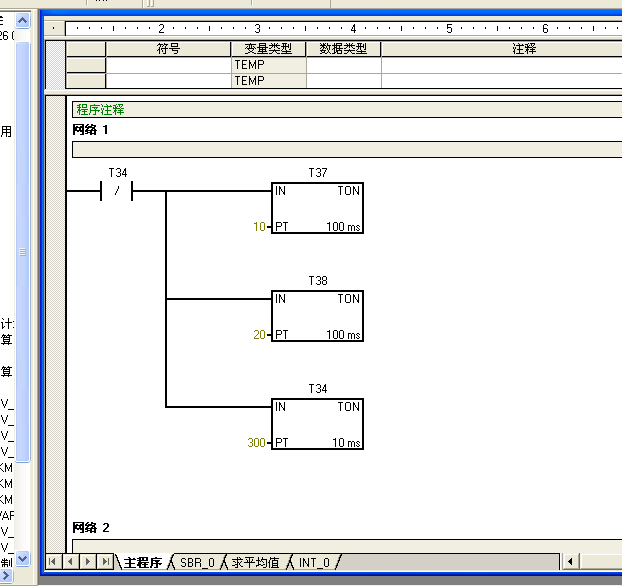Click the T34 label above the bottom timer

pos(318,388)
